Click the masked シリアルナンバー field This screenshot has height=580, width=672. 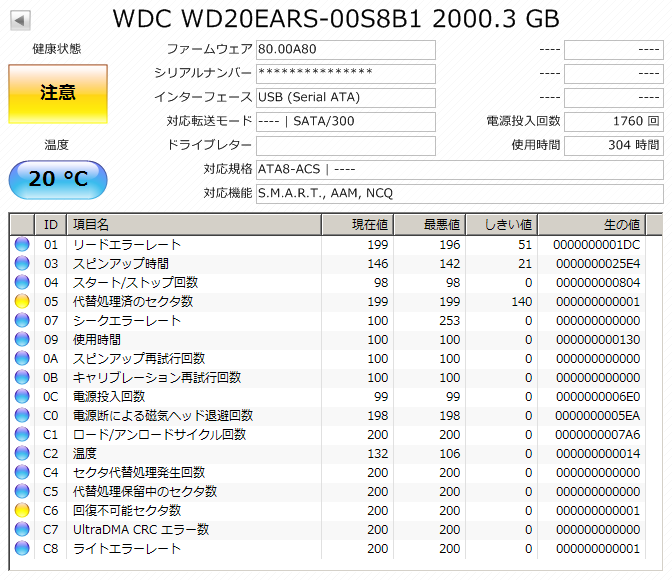tap(346, 74)
